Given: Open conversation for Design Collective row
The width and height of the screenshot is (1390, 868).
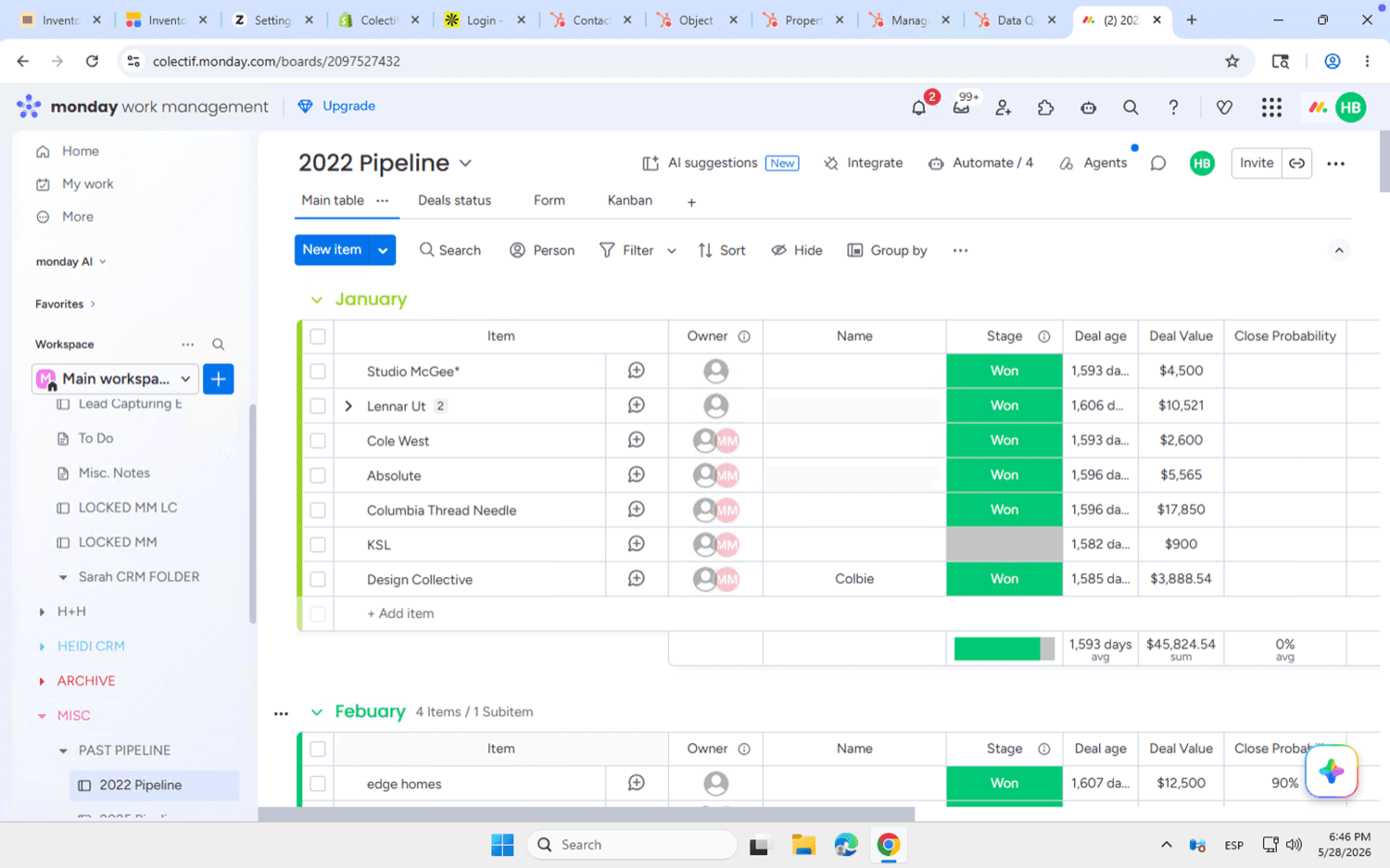Looking at the screenshot, I should pos(636,579).
